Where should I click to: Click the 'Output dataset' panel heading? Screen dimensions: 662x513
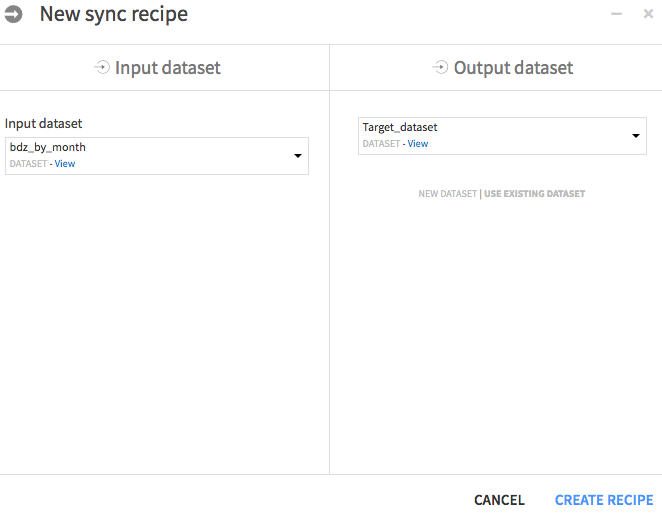[513, 68]
